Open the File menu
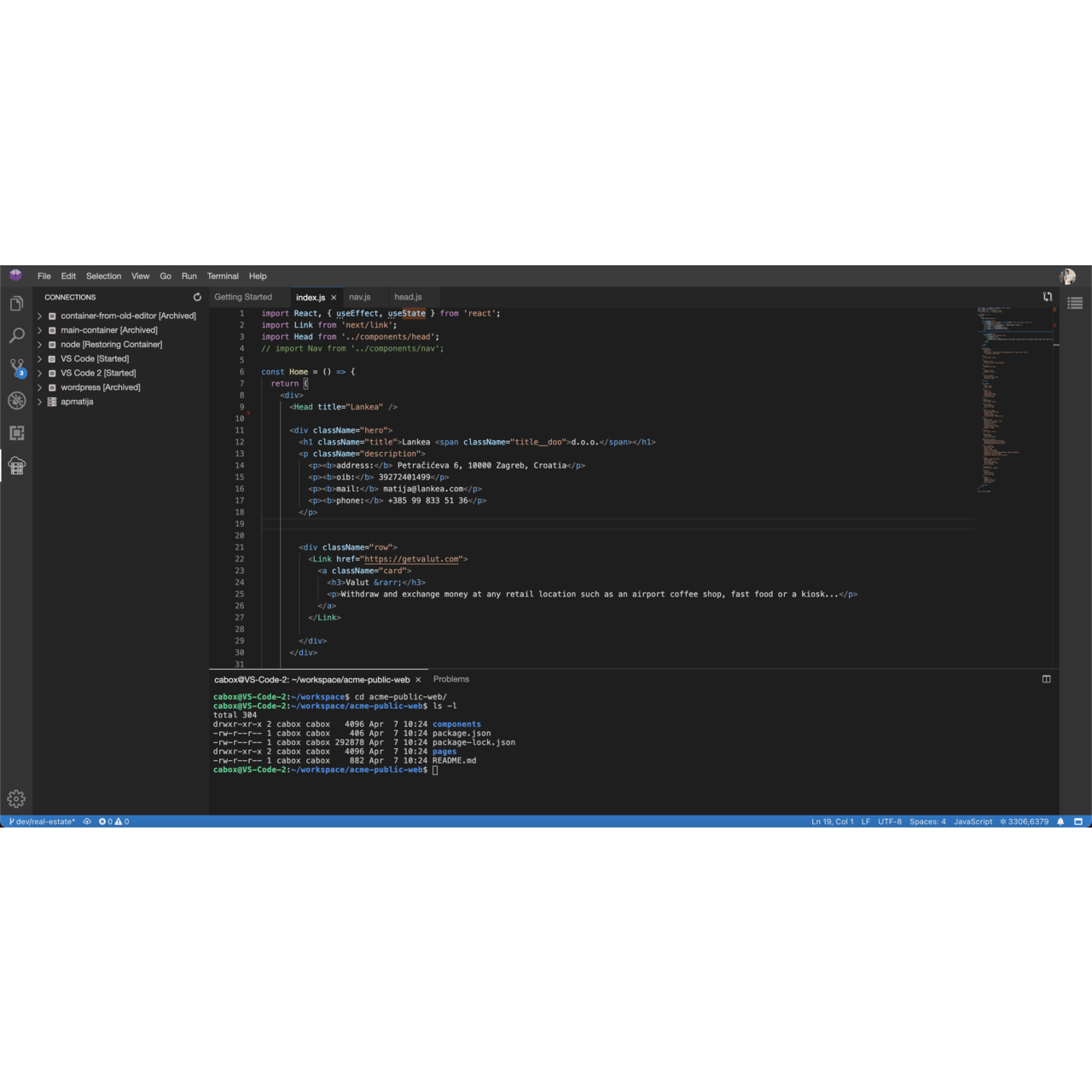Image resolution: width=1092 pixels, height=1092 pixels. (44, 276)
